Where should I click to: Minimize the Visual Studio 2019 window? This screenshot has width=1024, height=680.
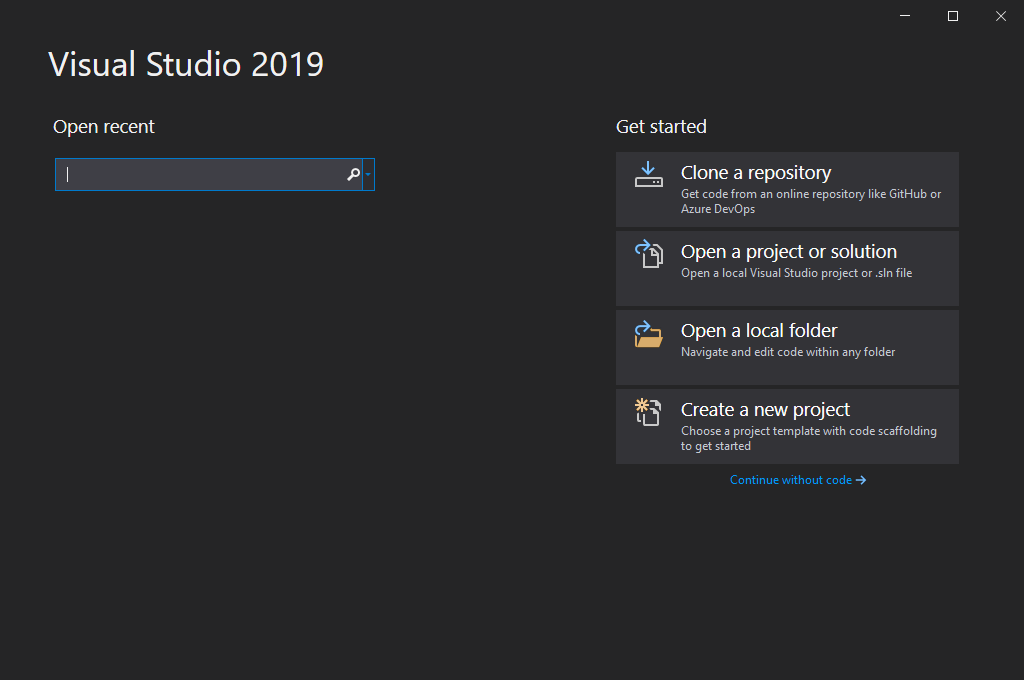(905, 16)
